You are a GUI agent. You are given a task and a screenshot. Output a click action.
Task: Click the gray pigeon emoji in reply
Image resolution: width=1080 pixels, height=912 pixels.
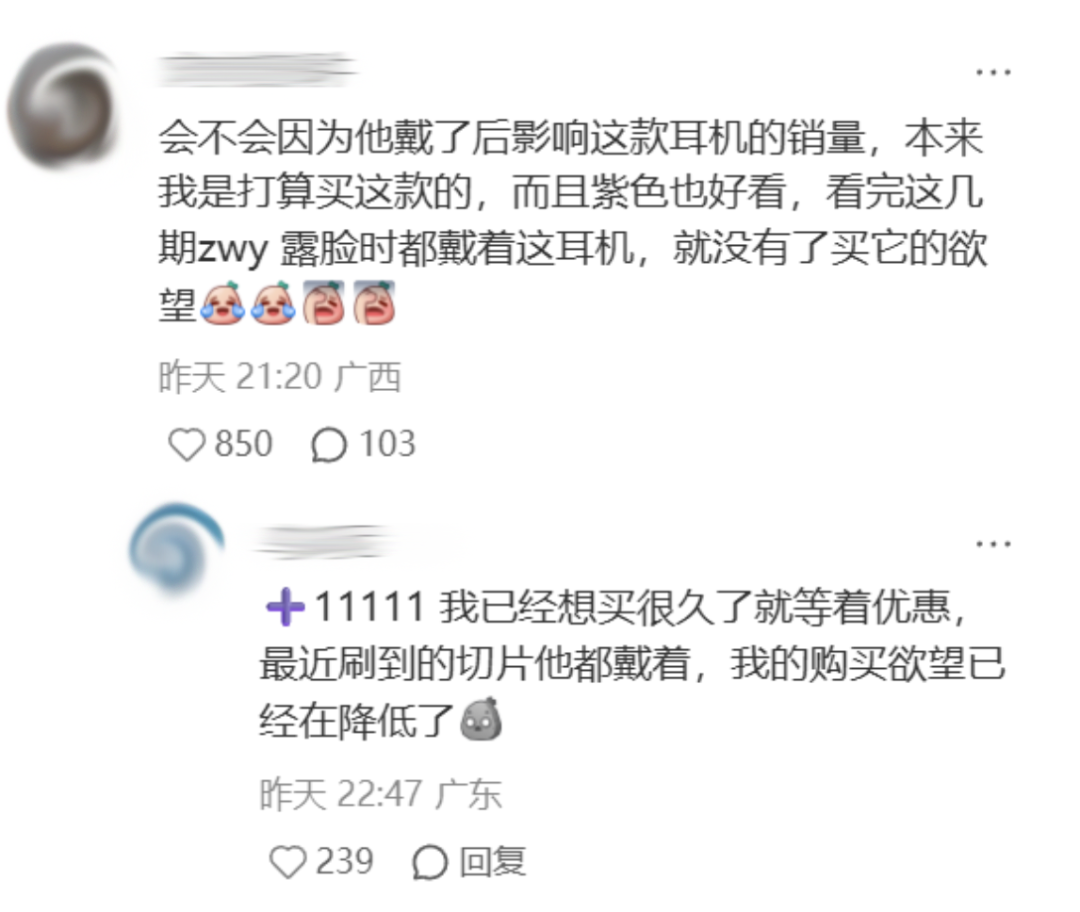(x=480, y=720)
